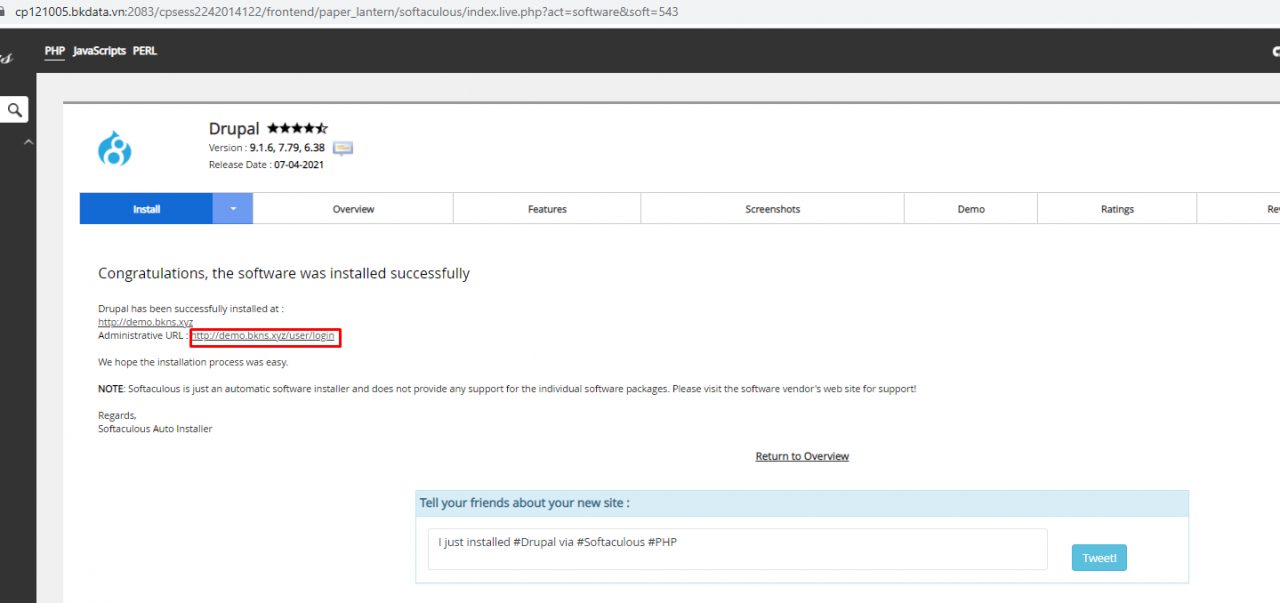Screen dimensions: 1280x603
Task: Click the 'Softaculous Auto Installer' signature text
Action: tap(155, 429)
